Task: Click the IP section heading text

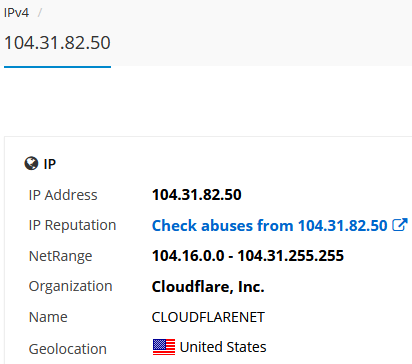Action: point(50,164)
